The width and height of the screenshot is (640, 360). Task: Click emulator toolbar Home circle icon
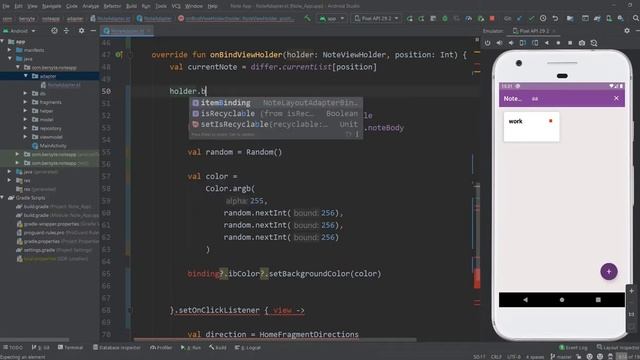pos(558,43)
